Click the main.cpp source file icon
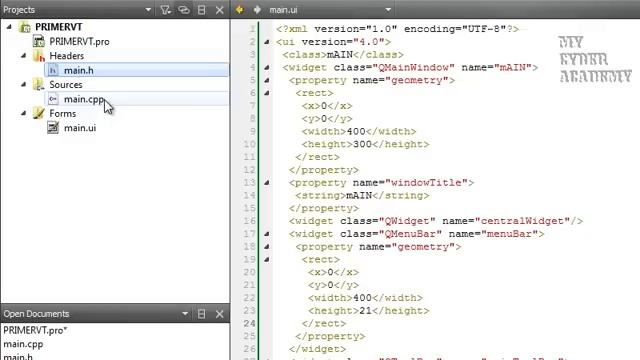Screen dimensions: 640x360 53,99
